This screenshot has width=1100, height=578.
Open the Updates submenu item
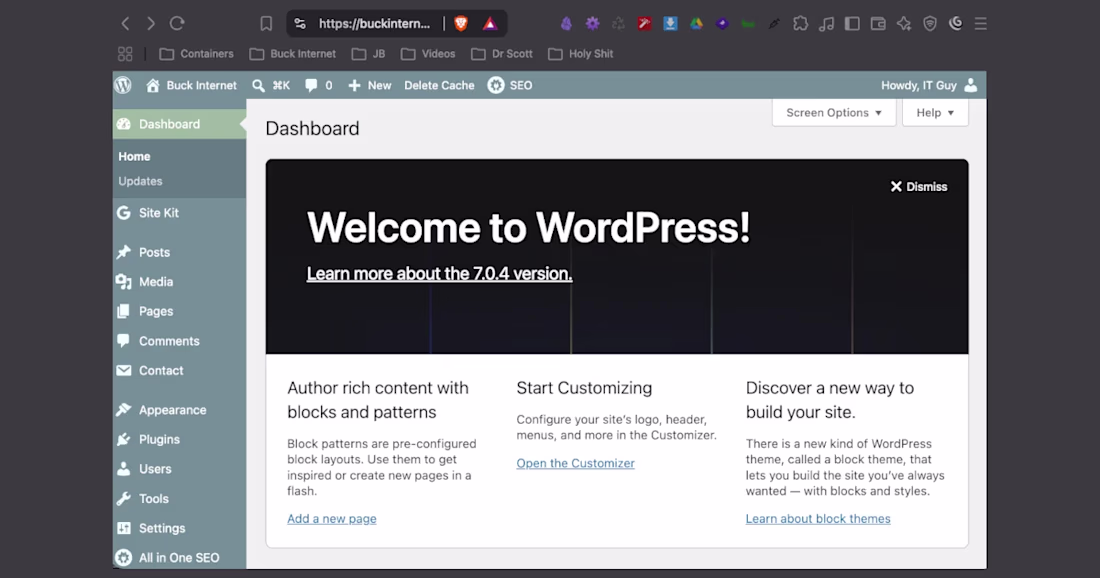[x=140, y=181]
